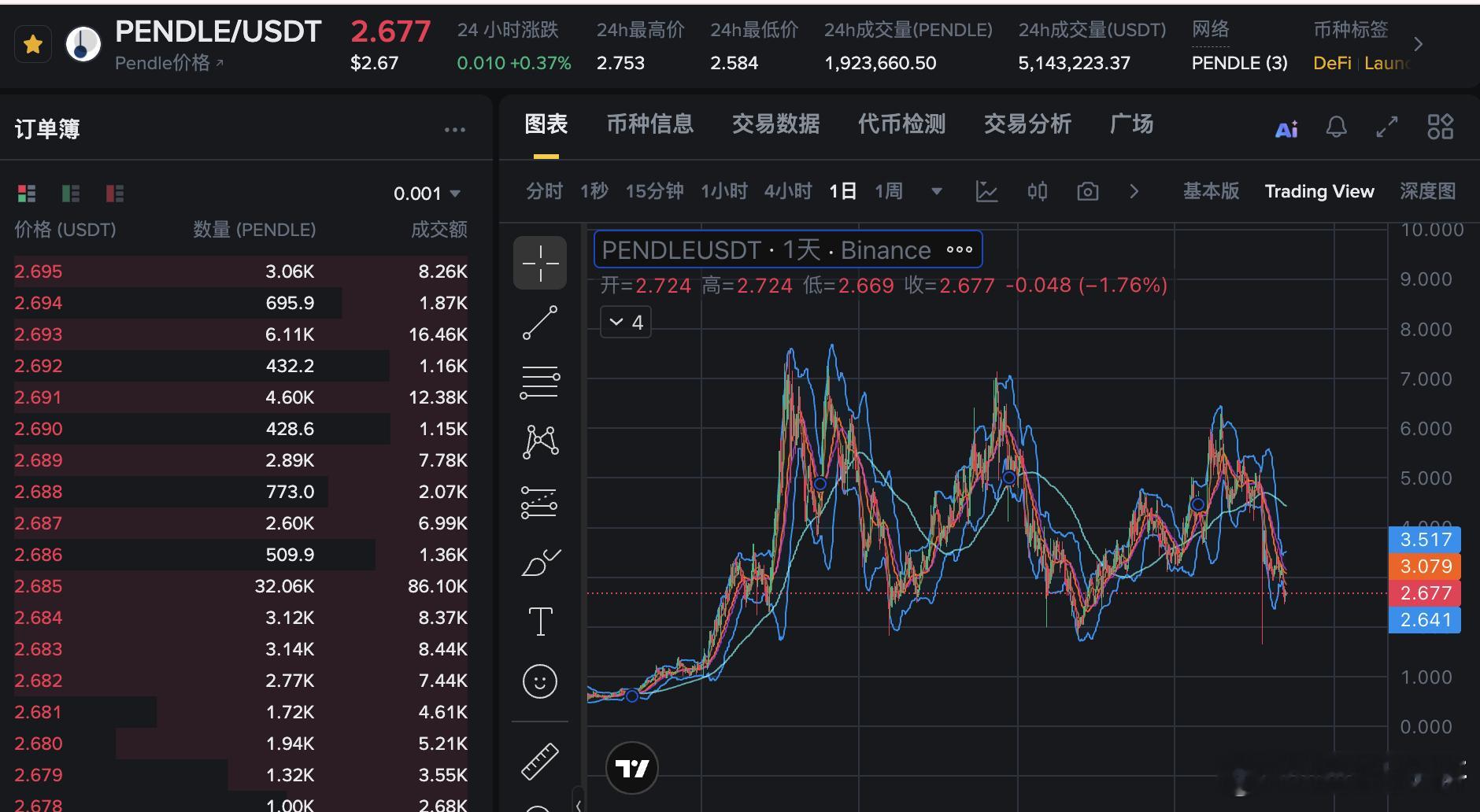The width and height of the screenshot is (1480, 812).
Task: Open the notification bell
Action: coord(1337,126)
